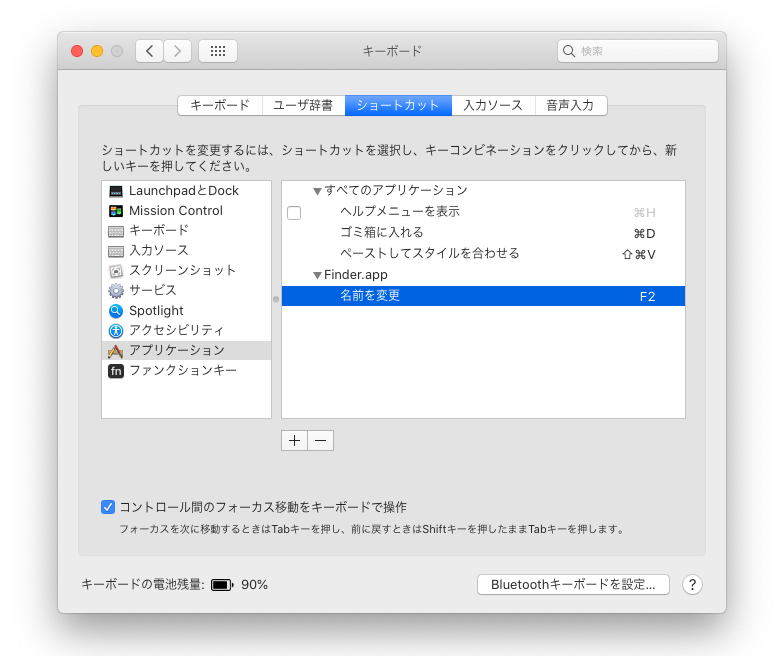Select LaunchpadとDock in the list
The height and width of the screenshot is (656, 780).
click(187, 191)
